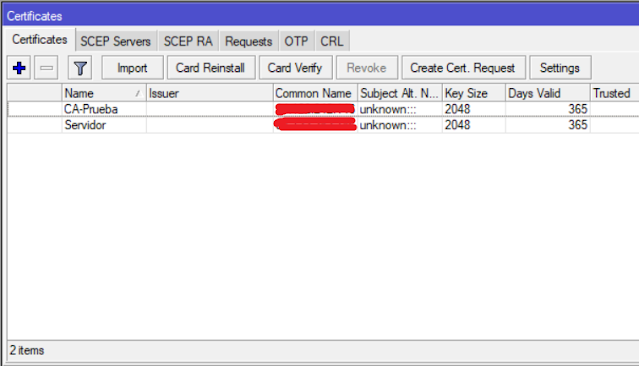The height and width of the screenshot is (366, 639).
Task: Click the Trusted column header
Action: pyautogui.click(x=615, y=93)
